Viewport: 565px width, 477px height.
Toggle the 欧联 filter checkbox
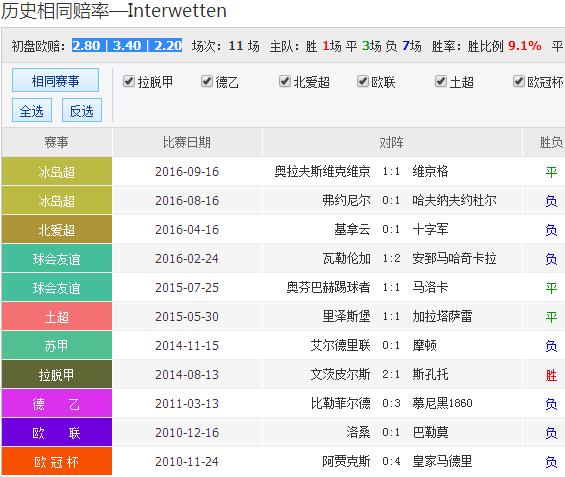click(x=362, y=81)
